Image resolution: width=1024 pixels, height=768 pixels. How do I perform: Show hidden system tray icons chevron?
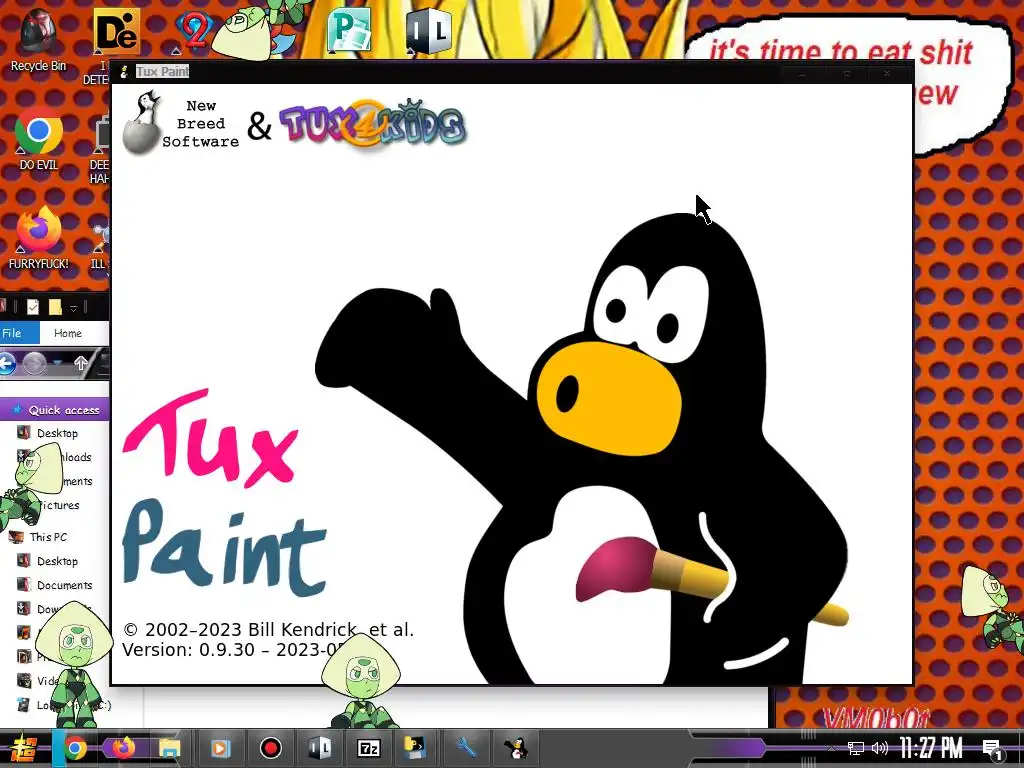pos(831,748)
